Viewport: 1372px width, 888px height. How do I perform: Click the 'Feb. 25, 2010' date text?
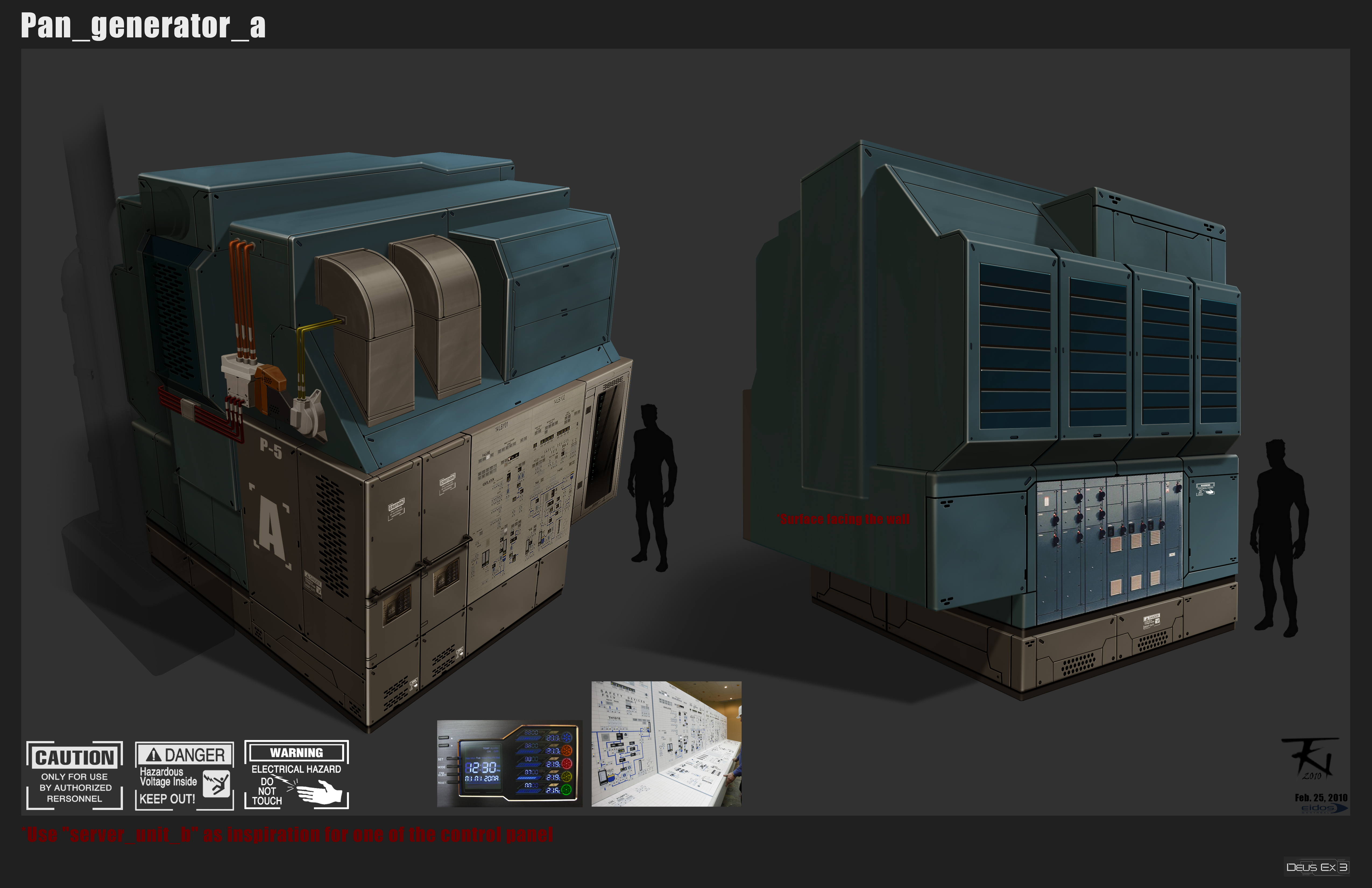(1321, 798)
